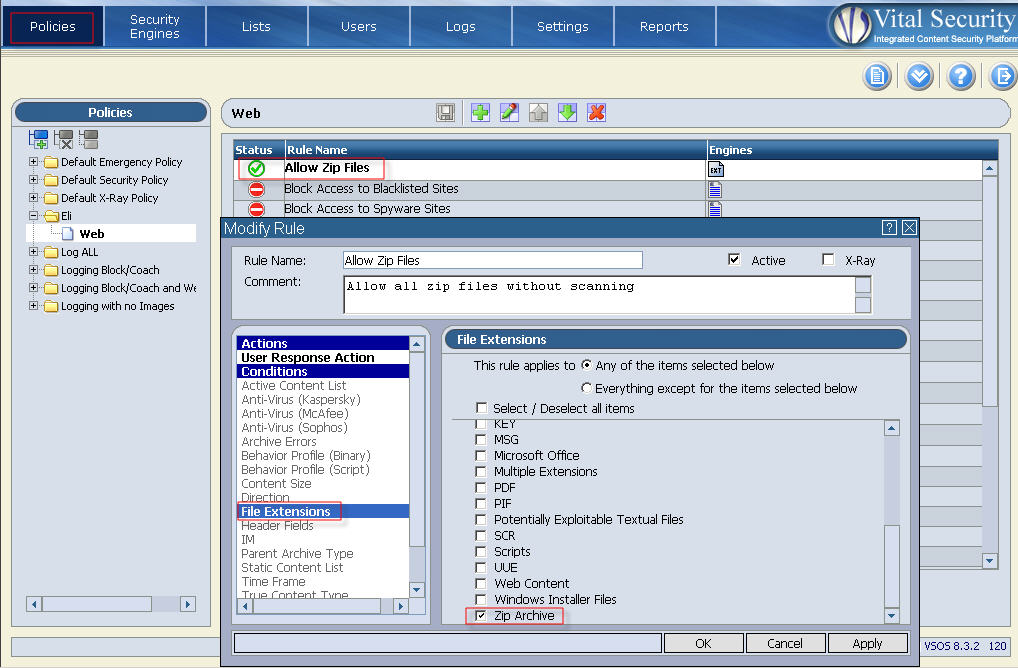Open the help question mark icon
Screen dimensions: 1018x668
[x=961, y=76]
